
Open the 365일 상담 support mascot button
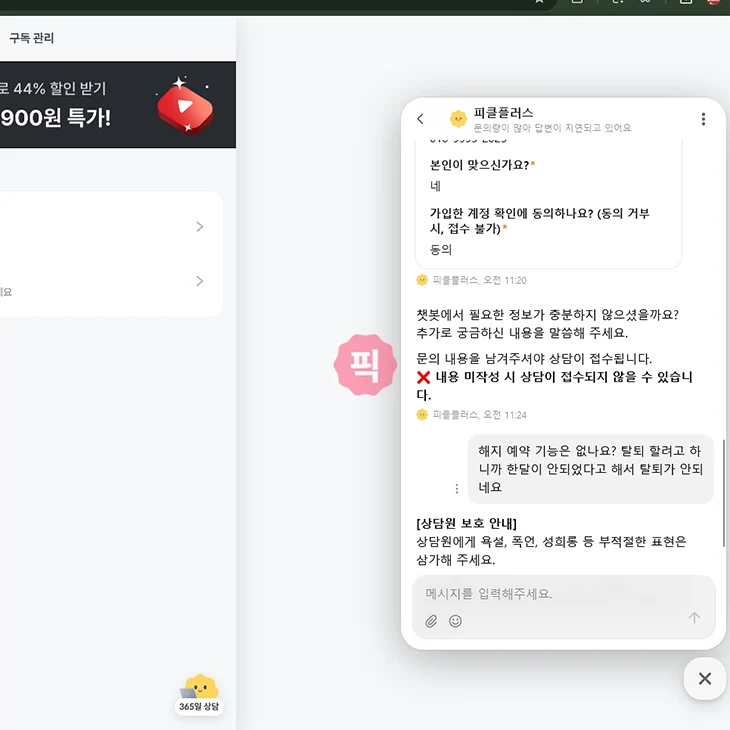coord(199,694)
